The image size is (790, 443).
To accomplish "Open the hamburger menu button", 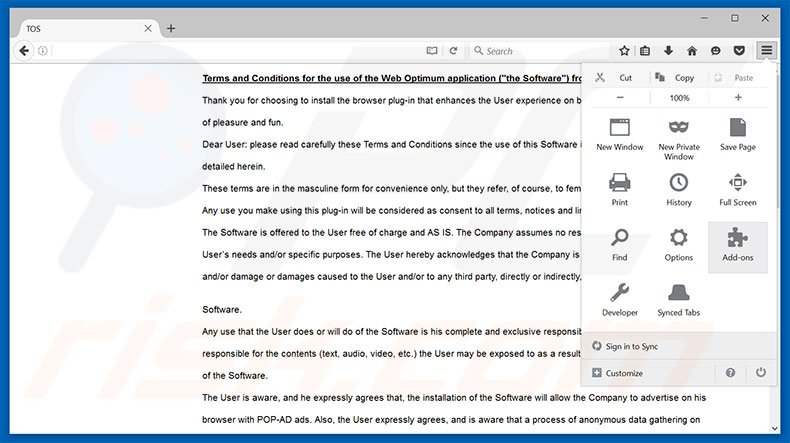I will pos(766,50).
